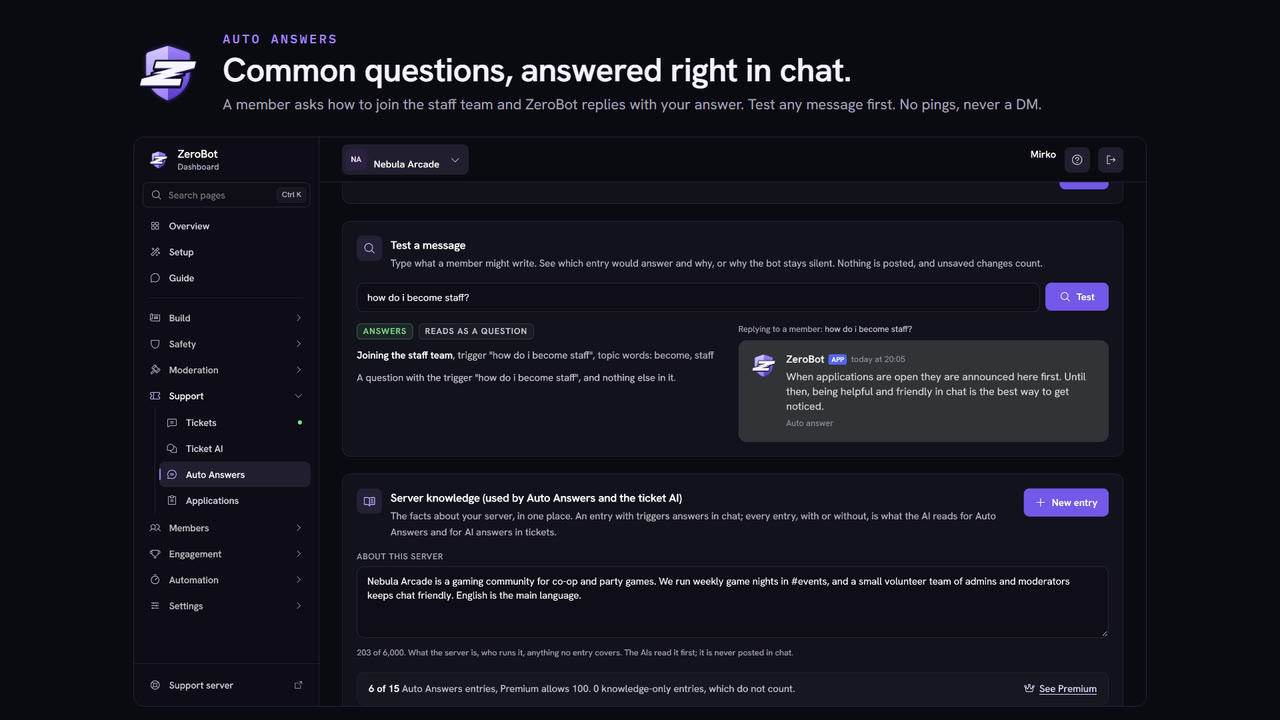Image resolution: width=1280 pixels, height=720 pixels.
Task: Click the logout arrow icon
Action: coord(1110,160)
